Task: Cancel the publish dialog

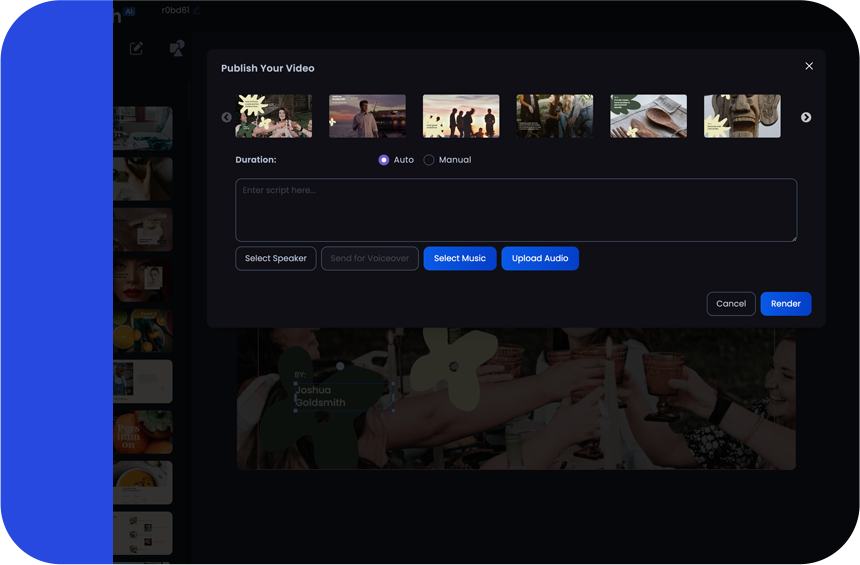Action: (731, 304)
